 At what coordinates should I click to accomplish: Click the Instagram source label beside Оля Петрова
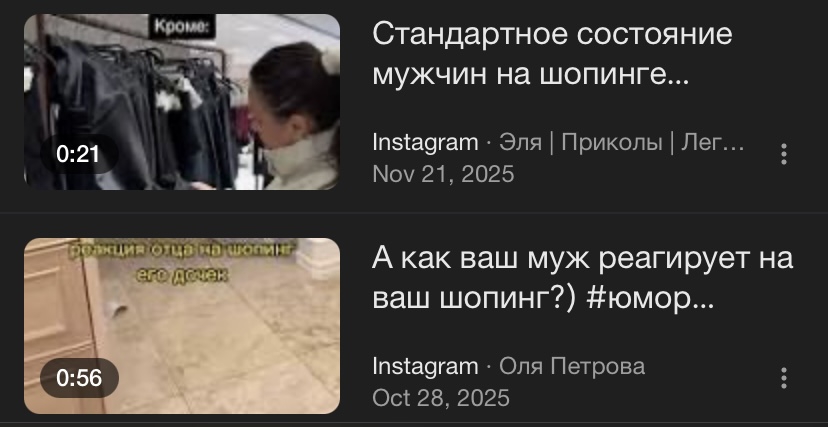(425, 366)
